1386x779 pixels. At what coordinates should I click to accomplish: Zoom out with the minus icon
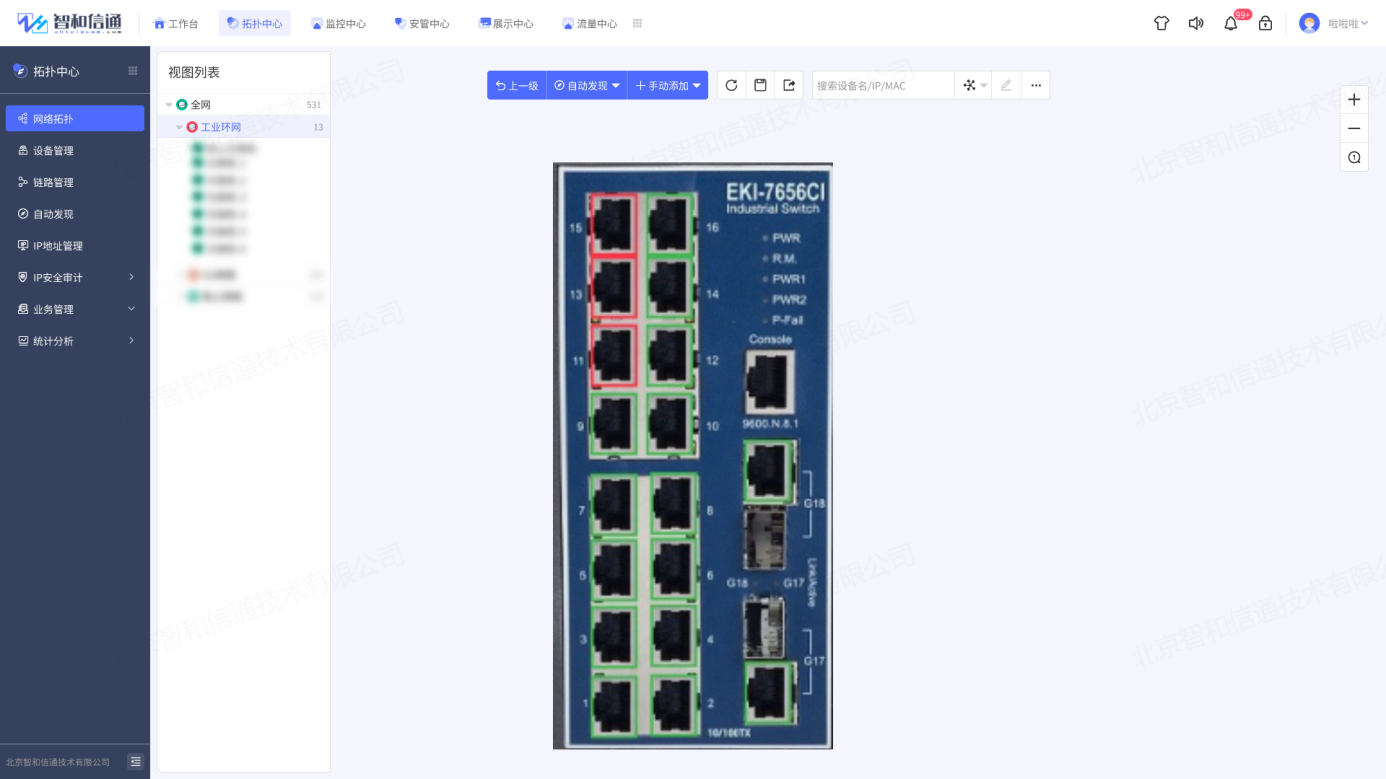(1354, 129)
